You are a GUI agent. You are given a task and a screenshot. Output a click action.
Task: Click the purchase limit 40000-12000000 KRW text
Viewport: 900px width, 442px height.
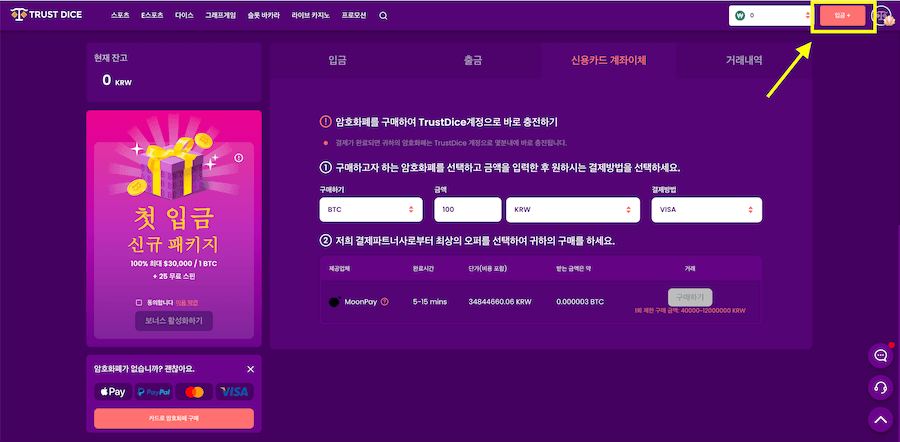(690, 311)
